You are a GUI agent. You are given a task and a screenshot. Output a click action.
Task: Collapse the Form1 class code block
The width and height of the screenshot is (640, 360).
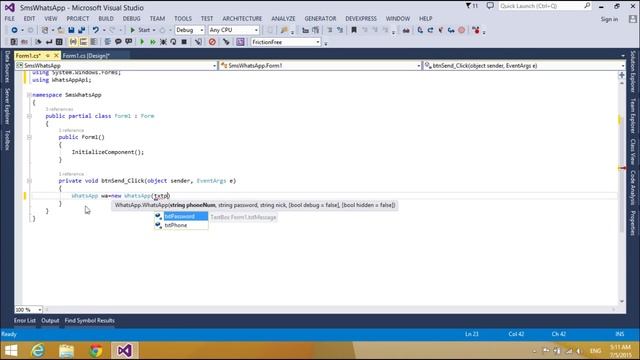(29, 116)
